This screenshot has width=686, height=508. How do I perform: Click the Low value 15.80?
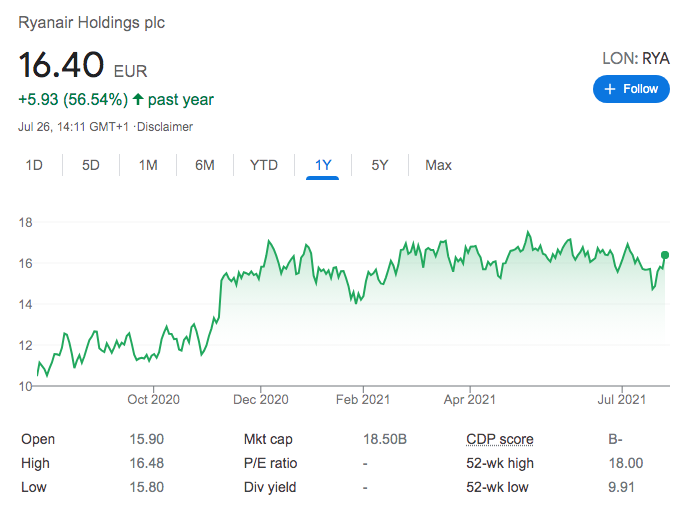point(147,487)
